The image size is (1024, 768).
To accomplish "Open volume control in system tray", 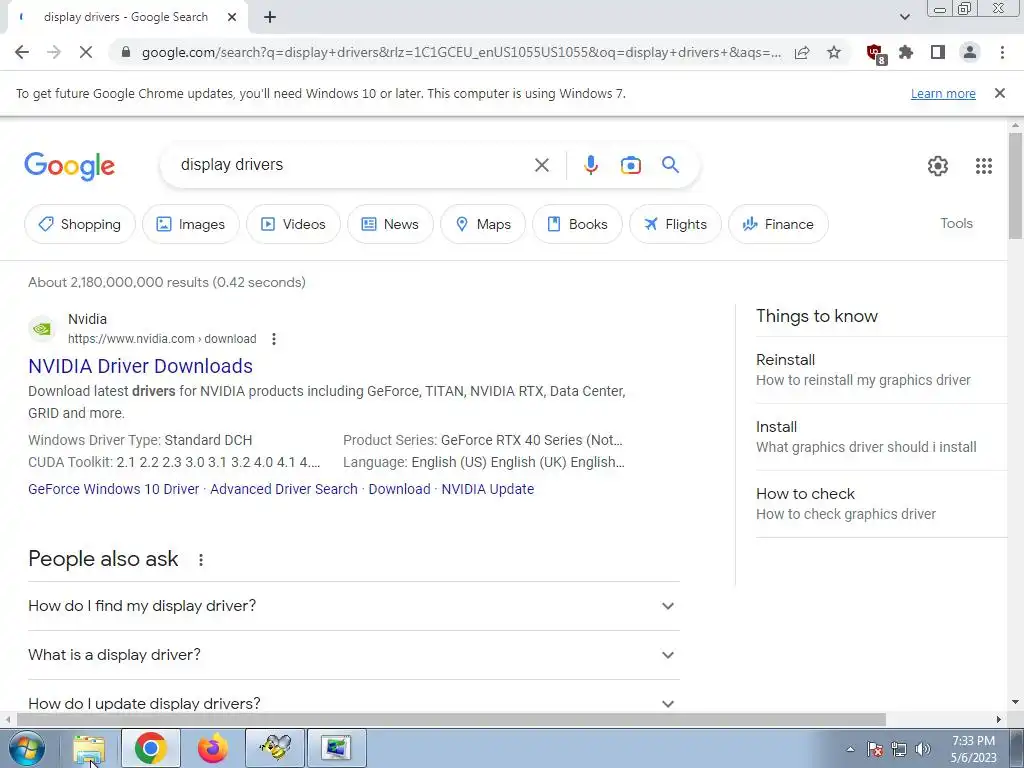I will (x=923, y=749).
